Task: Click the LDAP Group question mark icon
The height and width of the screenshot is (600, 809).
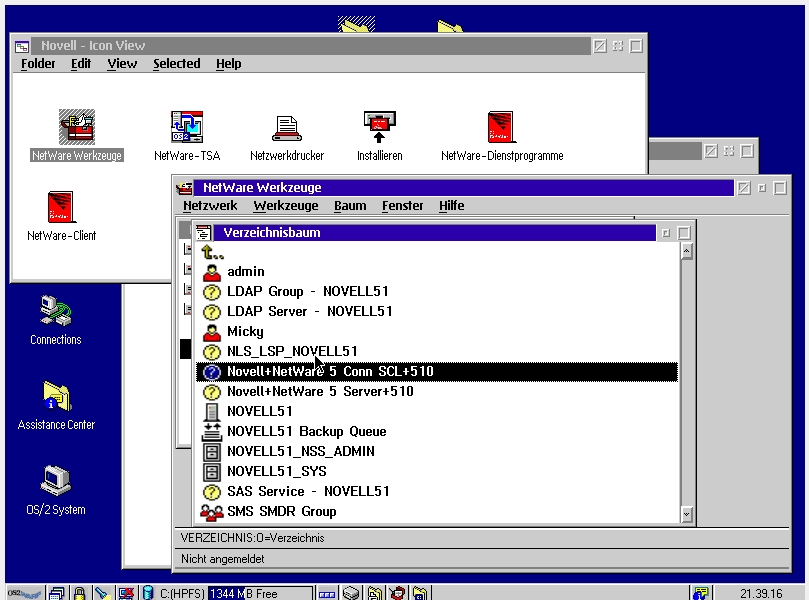Action: (212, 292)
